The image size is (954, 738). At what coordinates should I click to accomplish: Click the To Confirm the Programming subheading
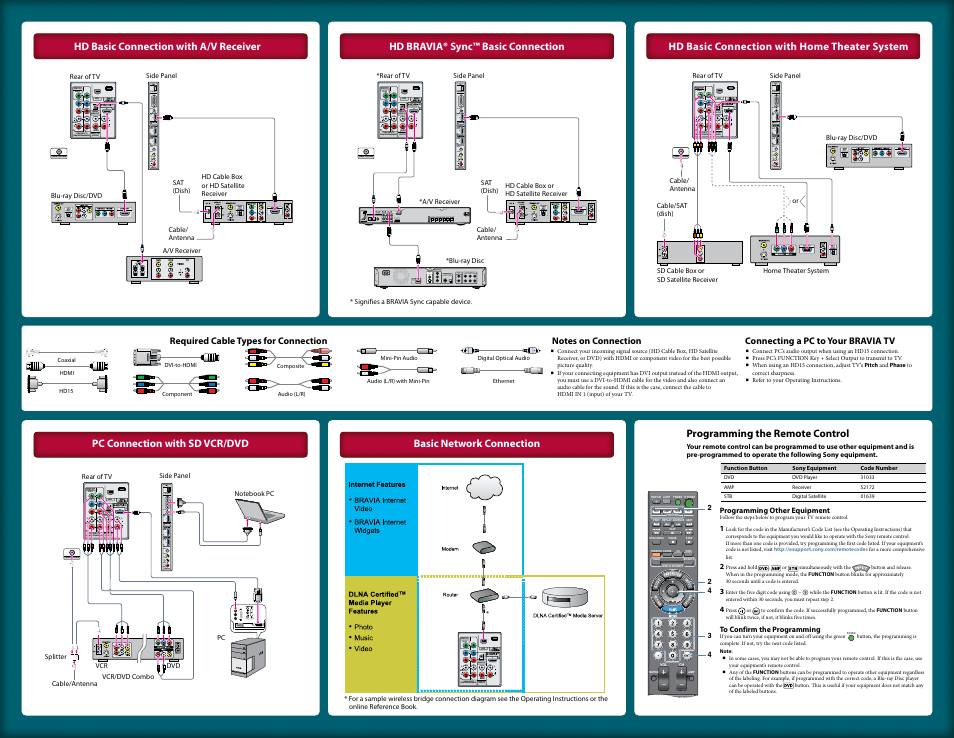pos(770,629)
